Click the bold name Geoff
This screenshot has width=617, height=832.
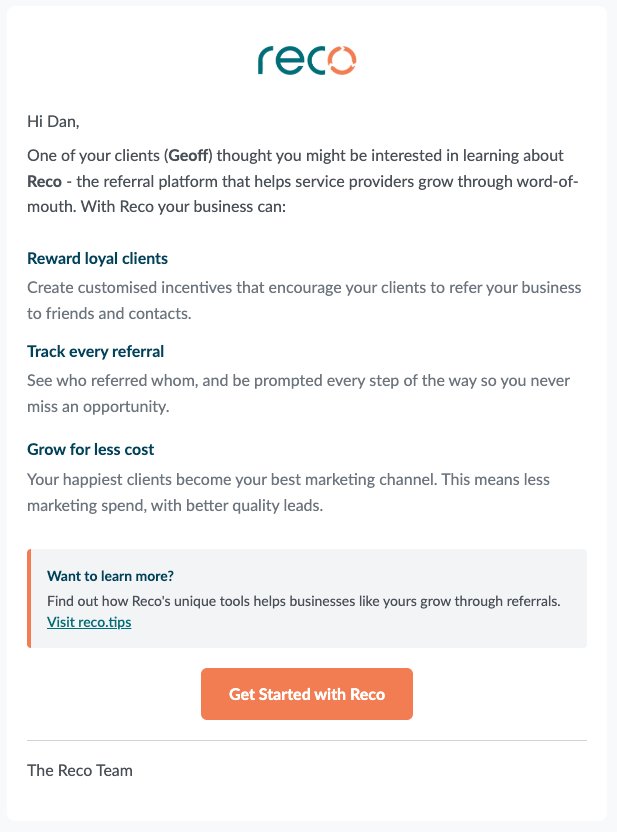point(188,155)
